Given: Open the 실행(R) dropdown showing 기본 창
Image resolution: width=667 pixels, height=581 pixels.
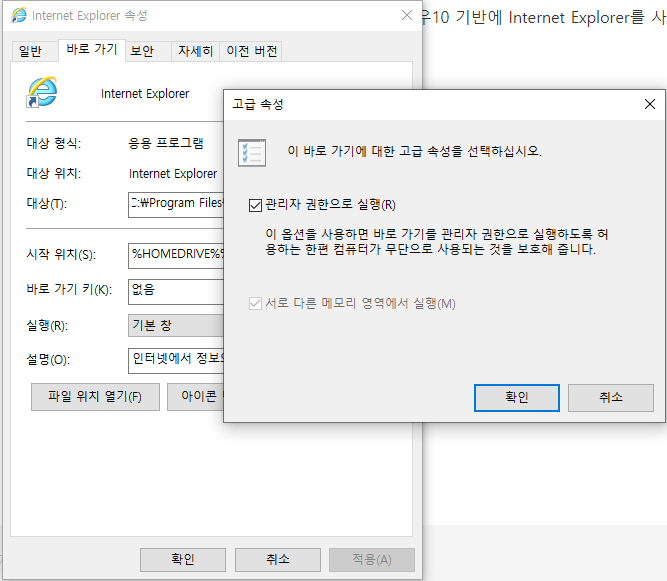Looking at the screenshot, I should point(176,325).
